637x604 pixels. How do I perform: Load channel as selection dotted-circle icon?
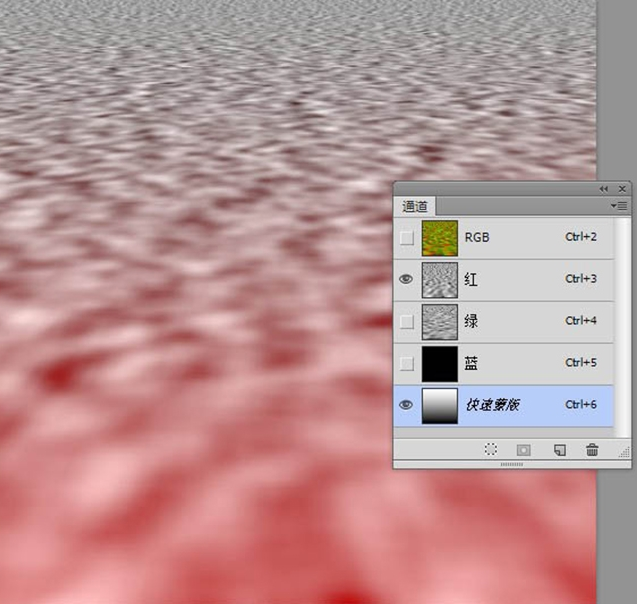pos(491,449)
